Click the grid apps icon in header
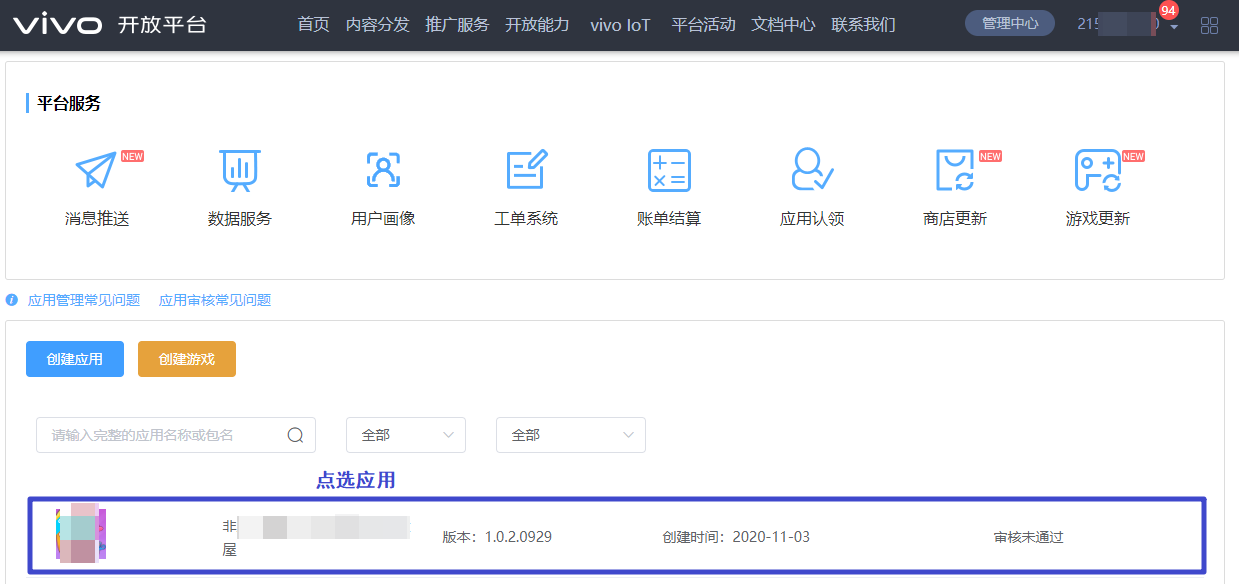The width and height of the screenshot is (1239, 584). click(x=1209, y=25)
